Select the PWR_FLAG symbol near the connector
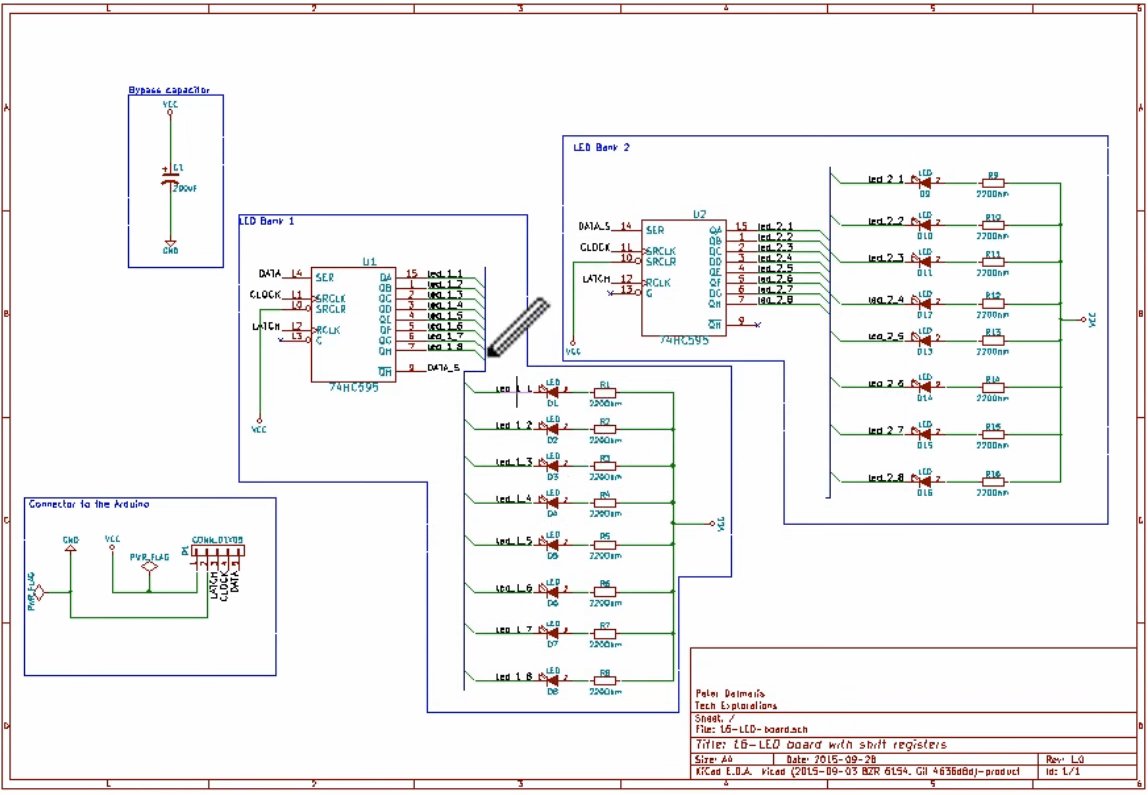Screen dimensions: 1148x795 pyautogui.click(x=148, y=565)
